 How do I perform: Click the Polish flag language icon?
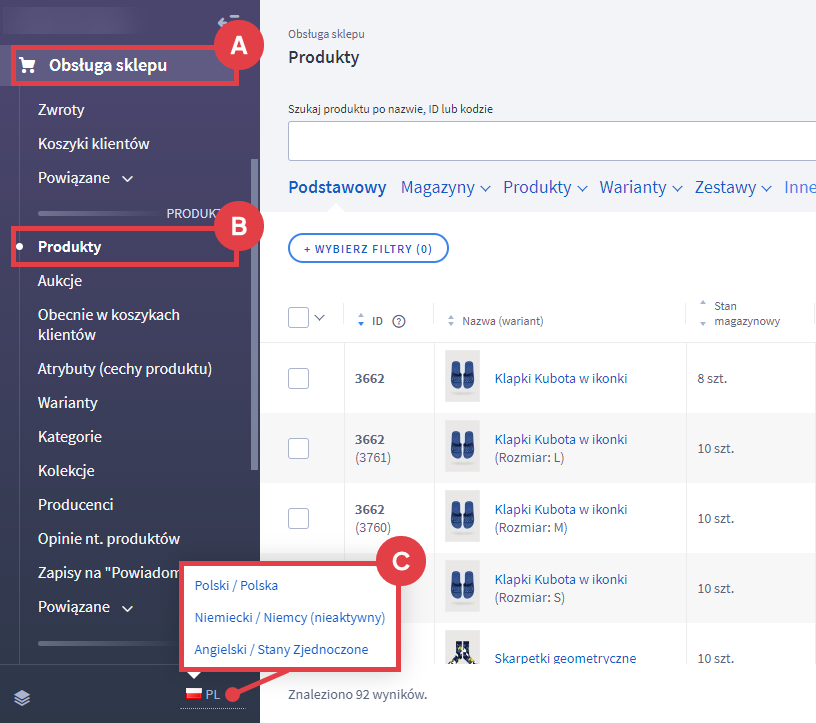point(194,695)
